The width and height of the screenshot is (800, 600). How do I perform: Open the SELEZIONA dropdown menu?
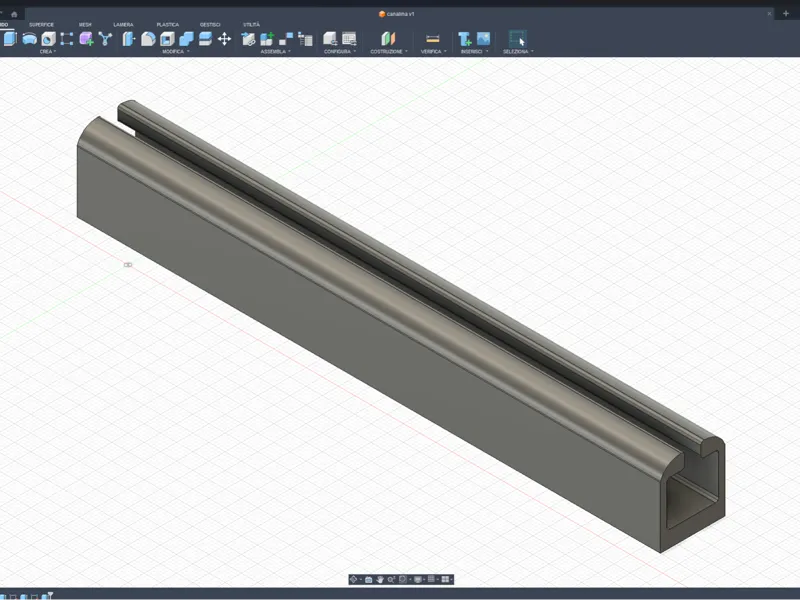click(518, 52)
